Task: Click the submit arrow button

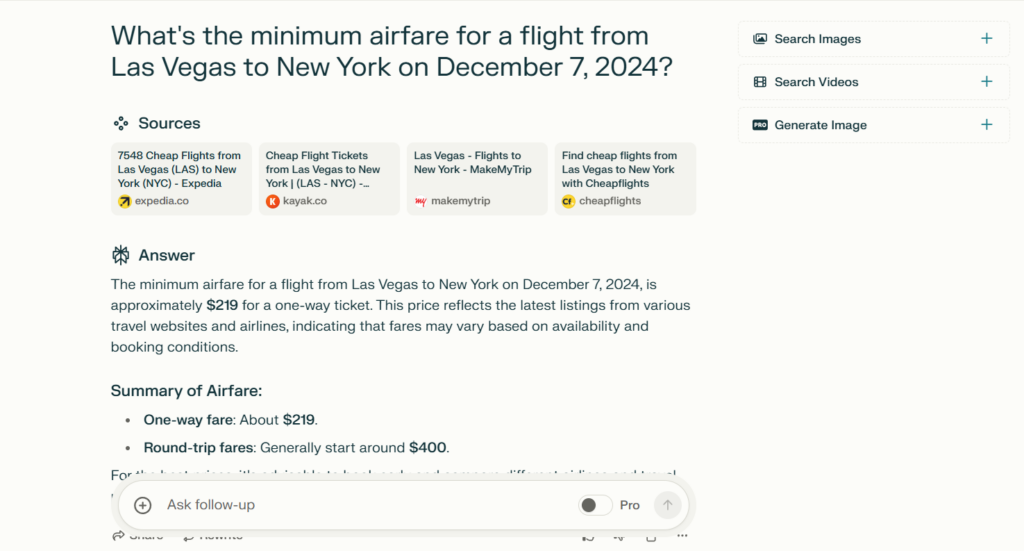Action: coord(667,505)
